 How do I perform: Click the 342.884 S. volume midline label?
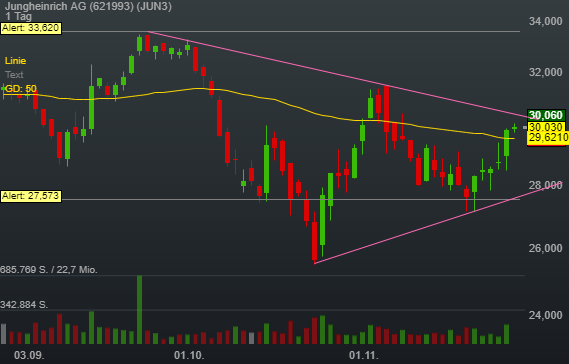[24, 304]
